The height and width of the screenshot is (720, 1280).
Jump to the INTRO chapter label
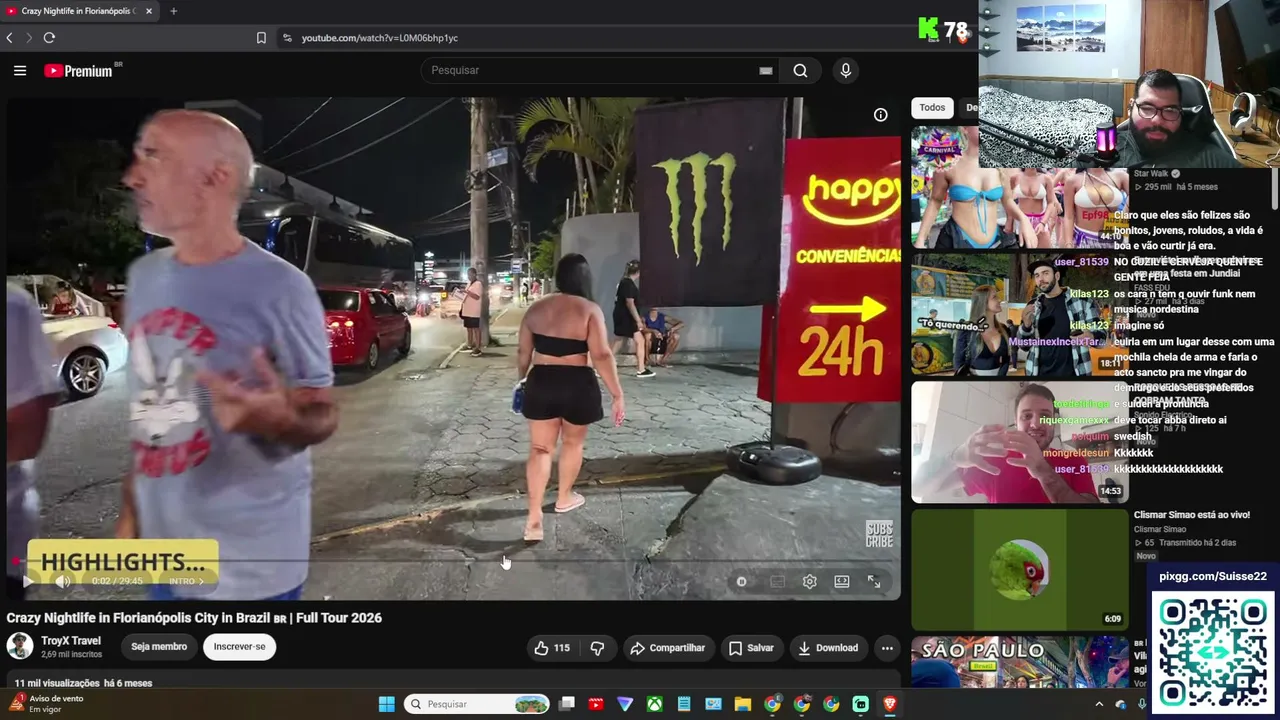(185, 581)
